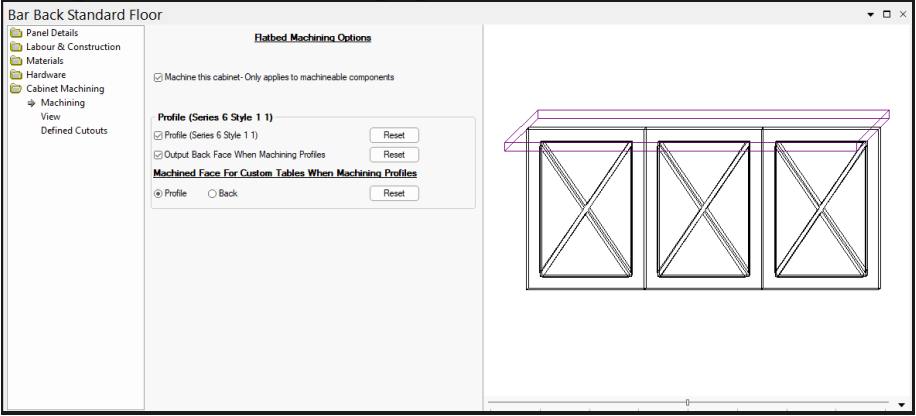Select Defined Cutouts in the tree

(74, 131)
